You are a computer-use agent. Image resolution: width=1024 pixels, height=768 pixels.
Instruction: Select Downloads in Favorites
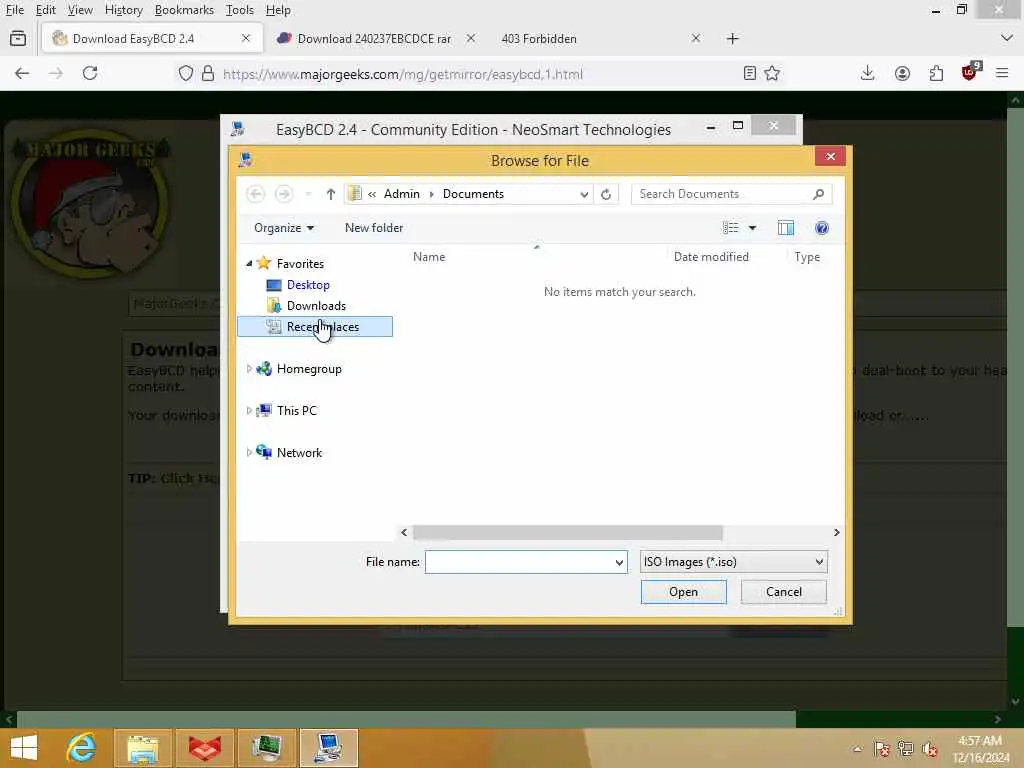tap(316, 306)
